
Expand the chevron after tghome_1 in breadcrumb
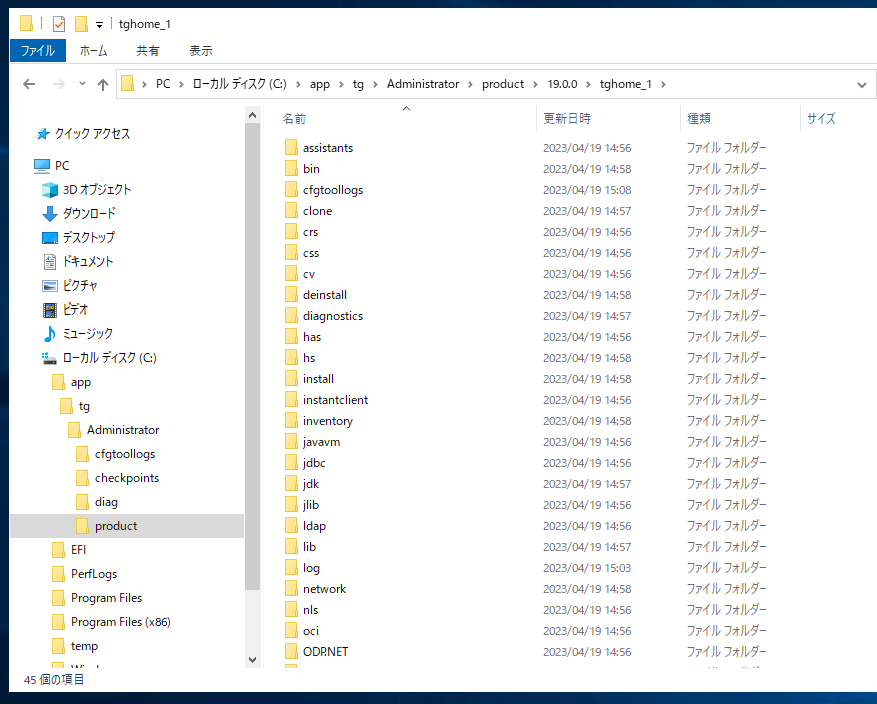coord(663,84)
